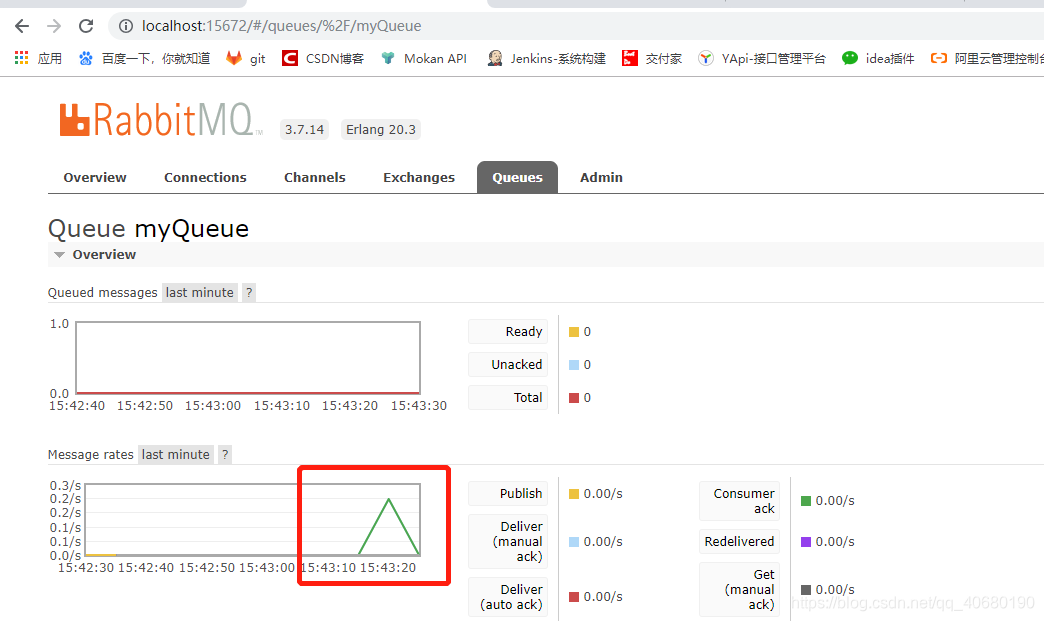This screenshot has width=1044, height=621.
Task: Select the Queues tab
Action: point(517,178)
